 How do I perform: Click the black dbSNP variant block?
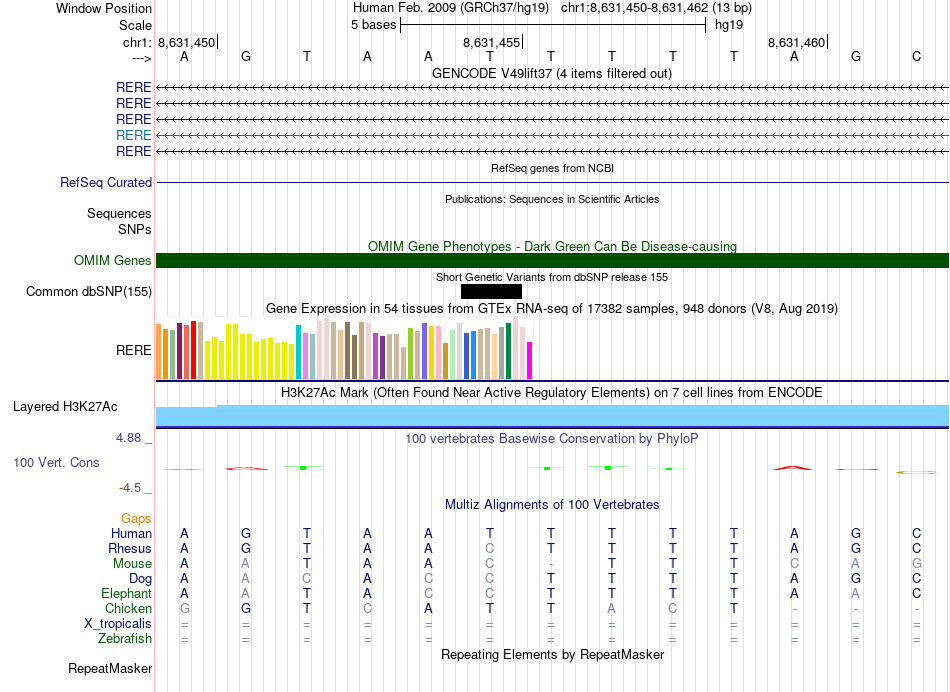[491, 291]
